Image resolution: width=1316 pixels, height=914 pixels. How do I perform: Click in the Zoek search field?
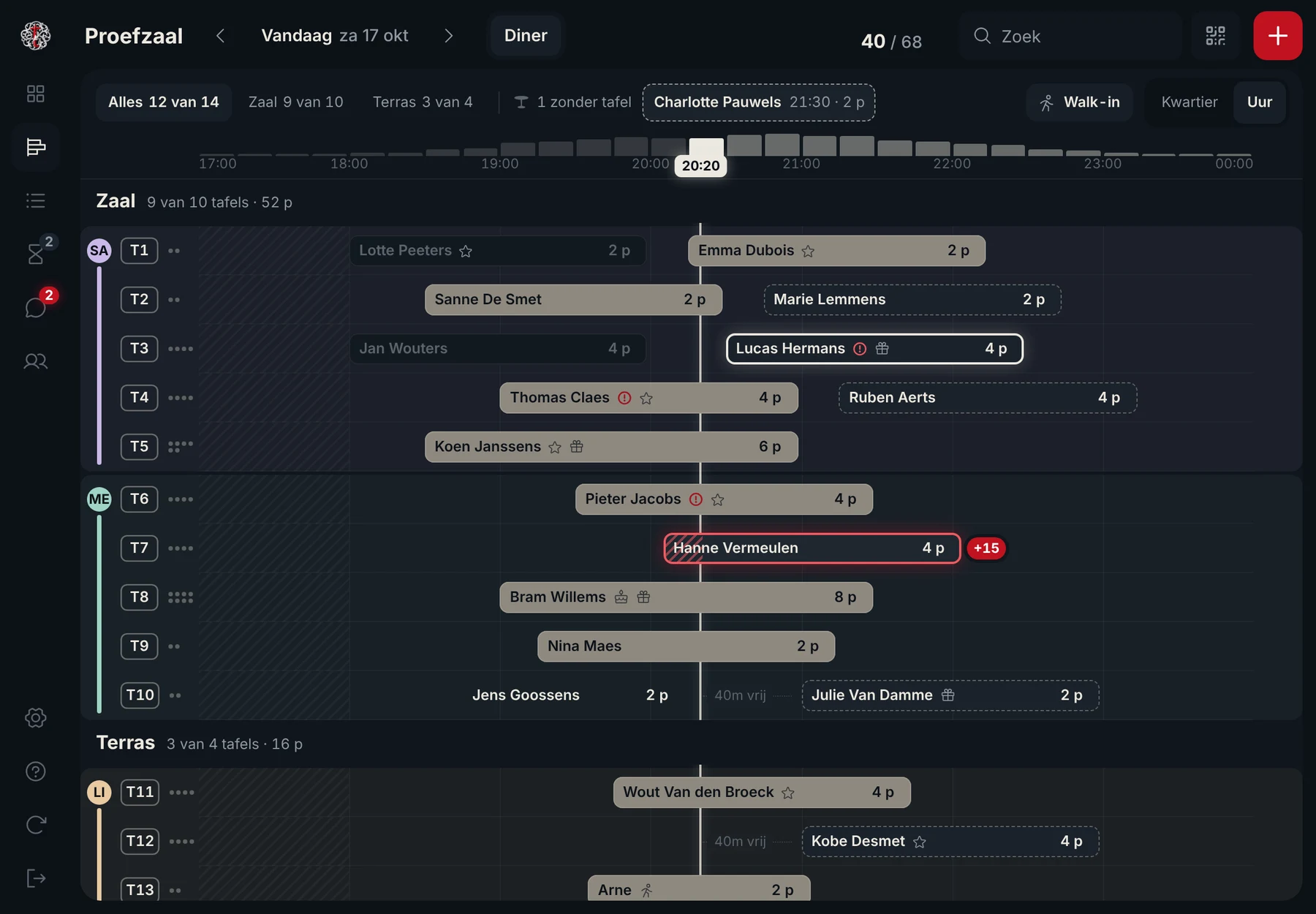pyautogui.click(x=1071, y=36)
